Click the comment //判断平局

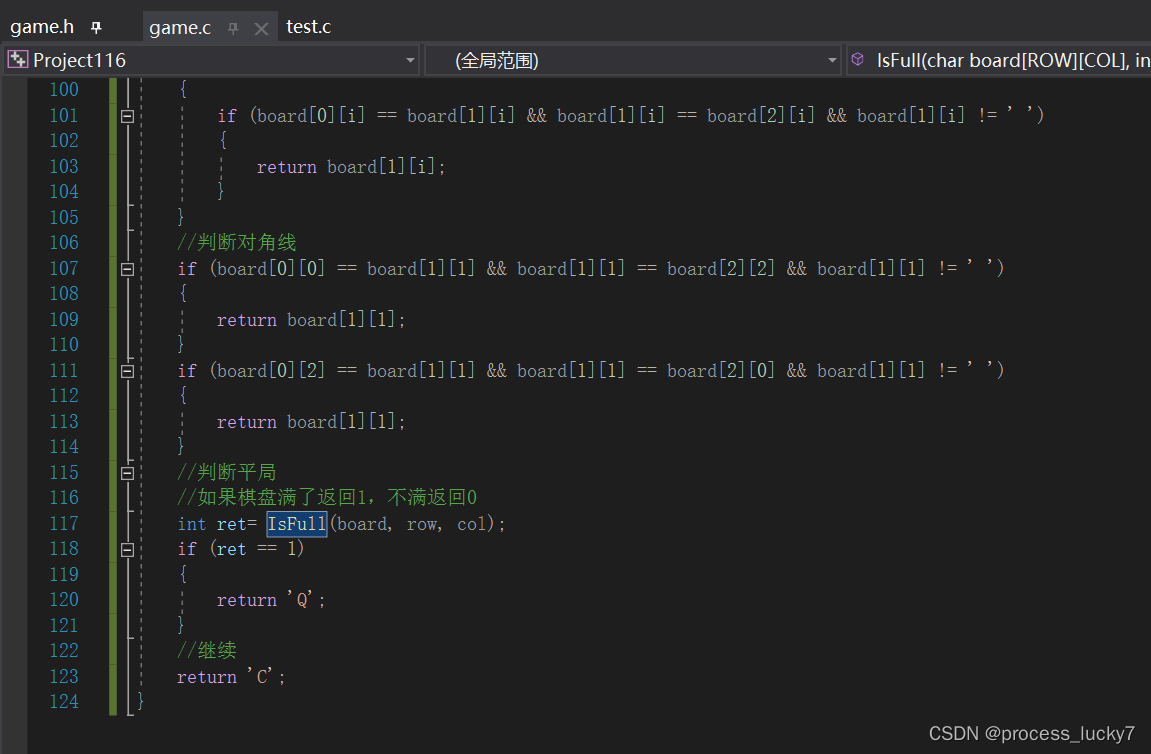(226, 472)
